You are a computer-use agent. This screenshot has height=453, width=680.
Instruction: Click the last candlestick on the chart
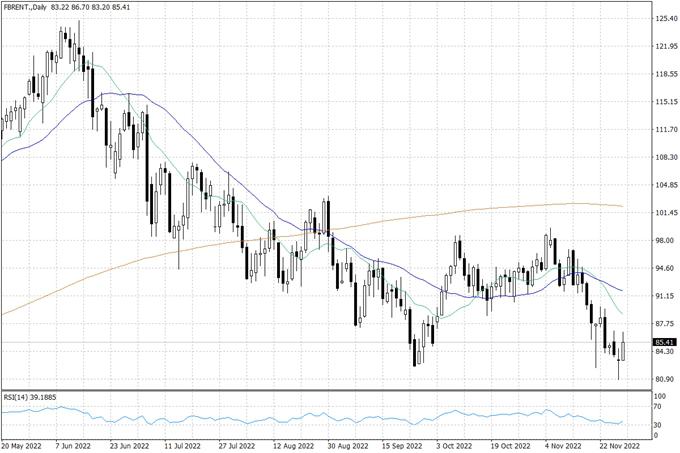click(622, 350)
